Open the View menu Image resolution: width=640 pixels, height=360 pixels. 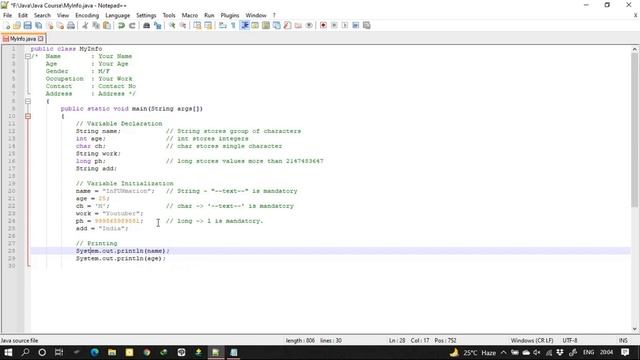click(x=63, y=15)
